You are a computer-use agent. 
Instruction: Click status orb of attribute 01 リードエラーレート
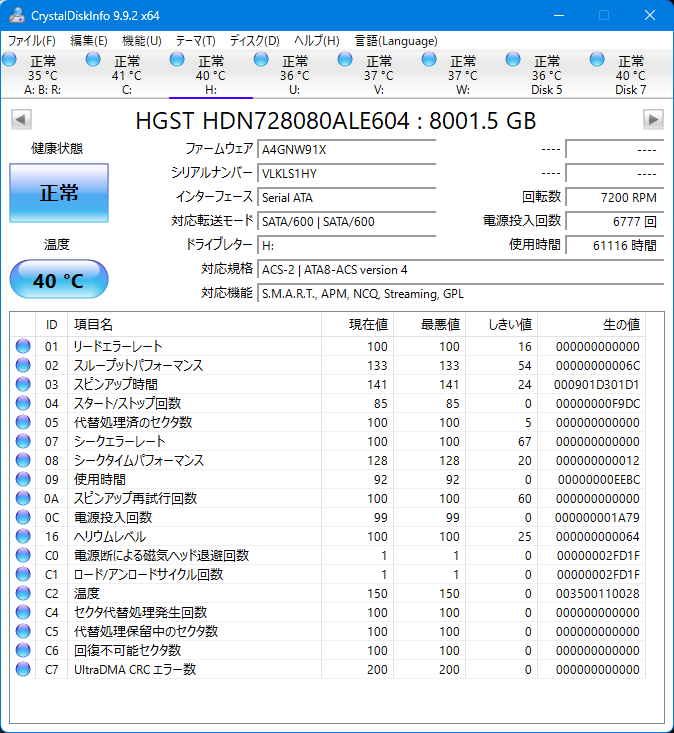23,346
